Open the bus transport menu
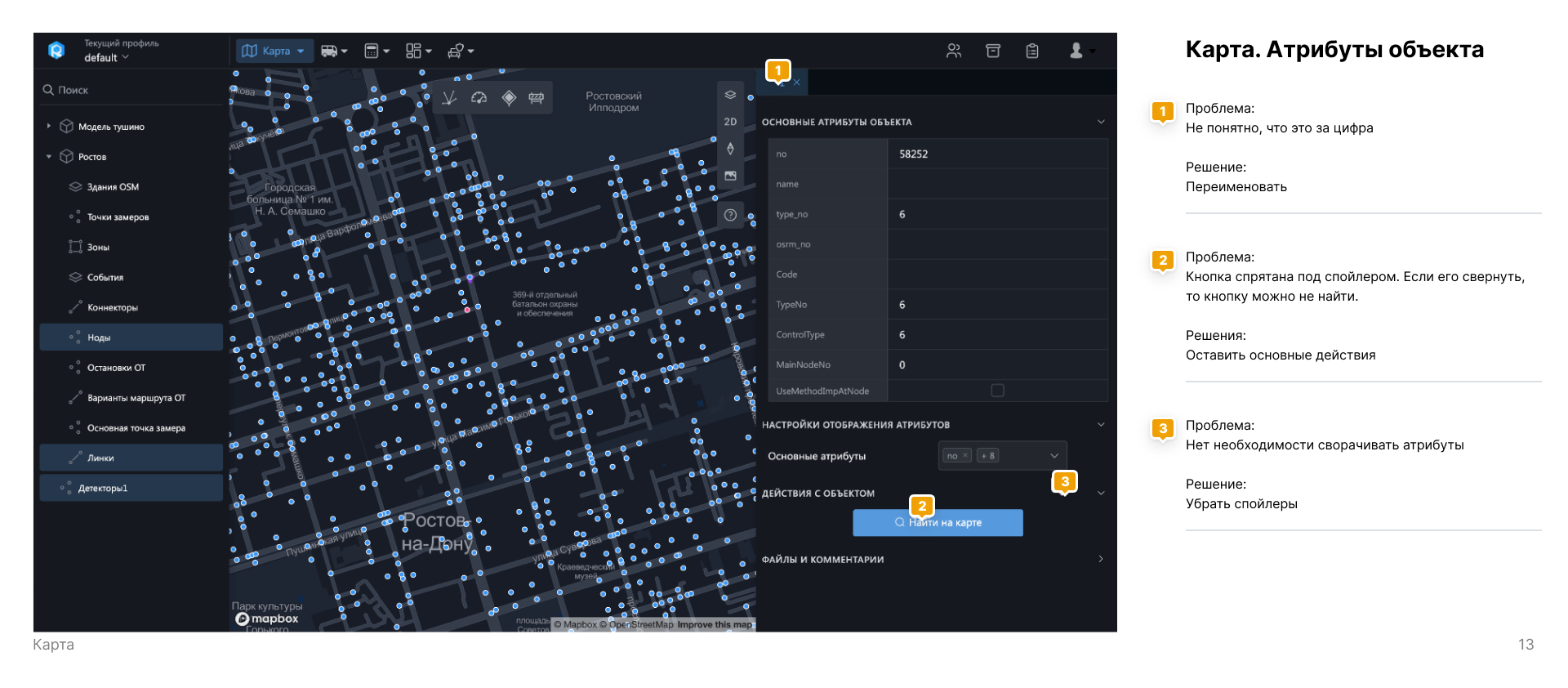The width and height of the screenshot is (1568, 688). (x=334, y=51)
